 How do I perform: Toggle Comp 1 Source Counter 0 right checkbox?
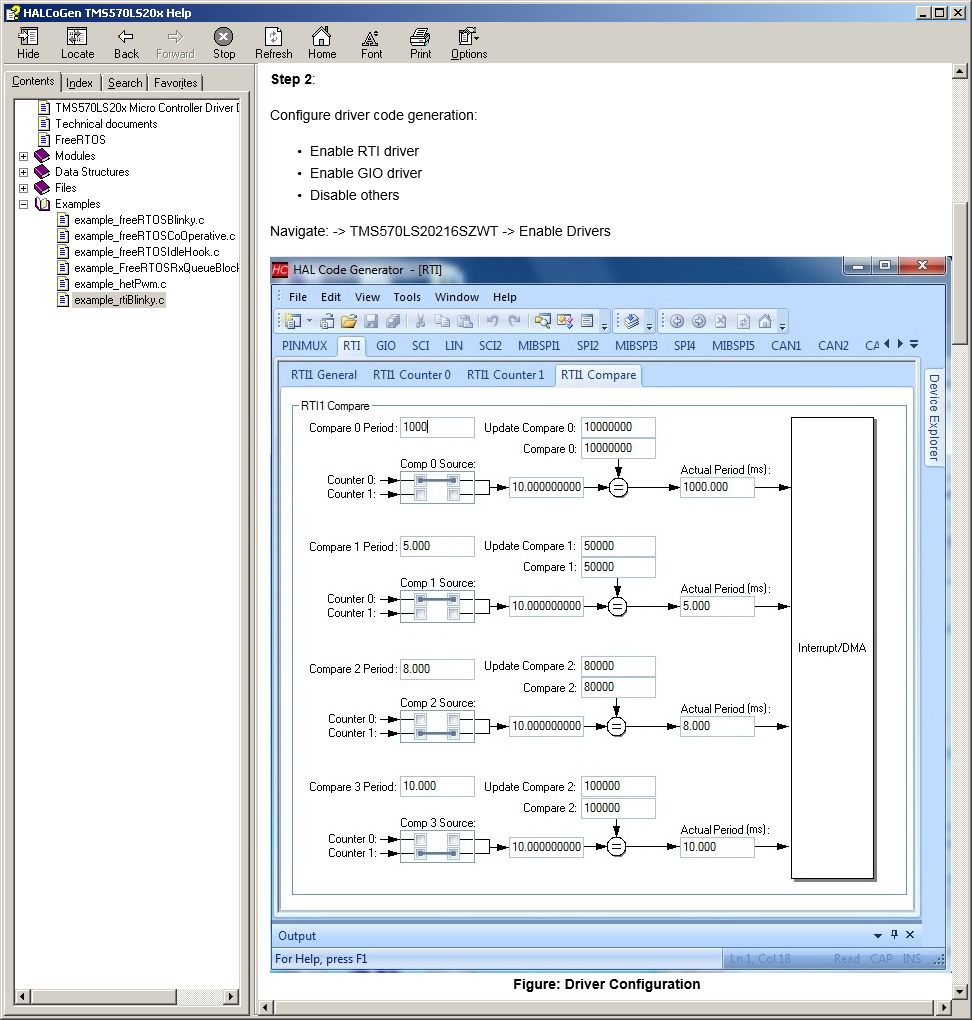453,599
